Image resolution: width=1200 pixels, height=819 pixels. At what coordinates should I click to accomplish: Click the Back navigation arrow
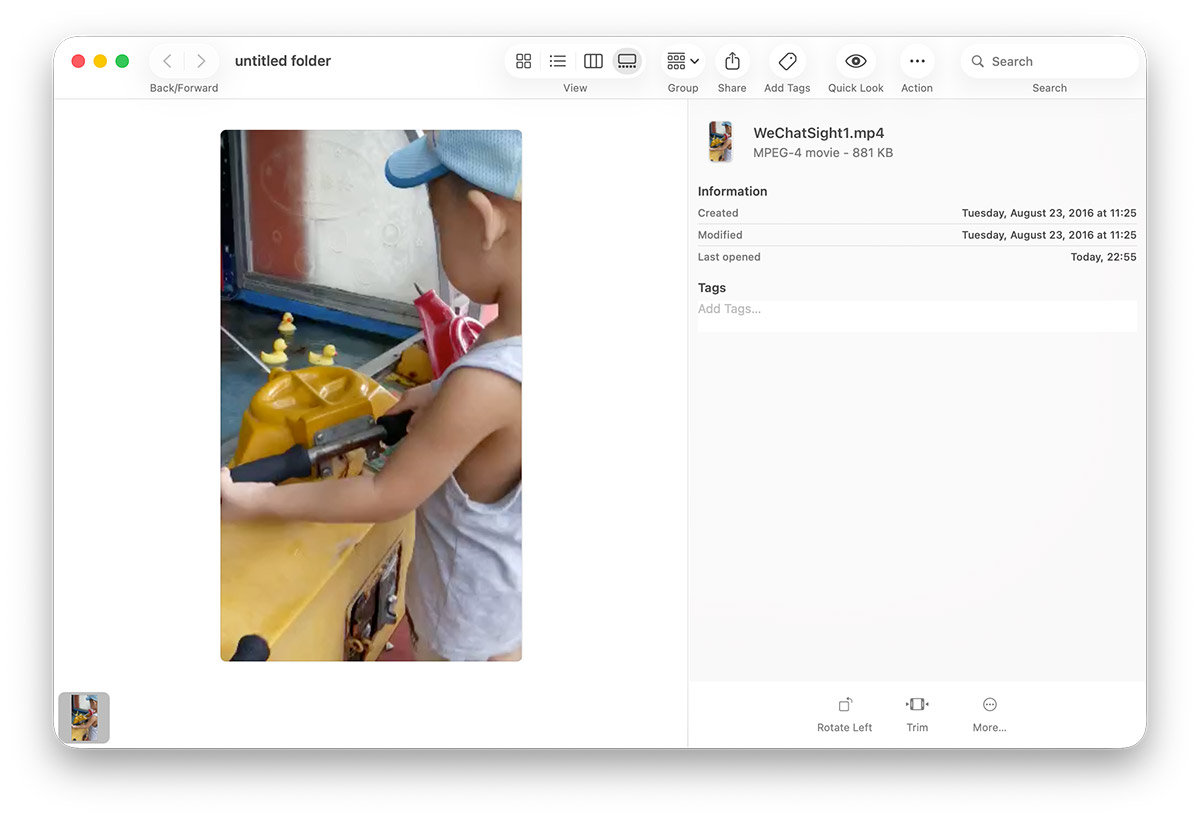pyautogui.click(x=166, y=61)
